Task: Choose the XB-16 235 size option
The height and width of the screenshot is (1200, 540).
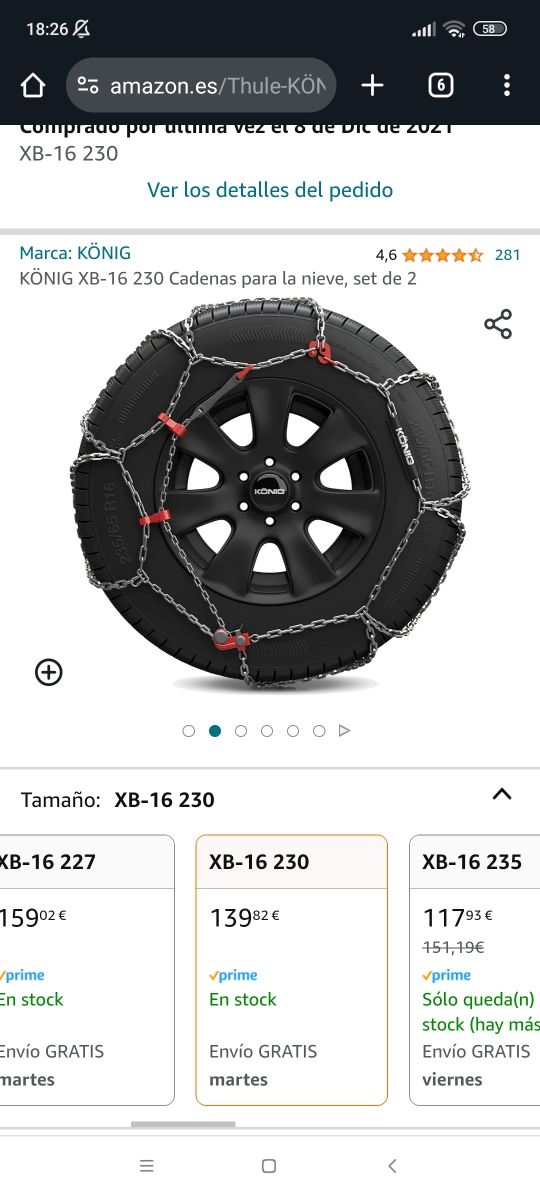Action: [x=475, y=970]
